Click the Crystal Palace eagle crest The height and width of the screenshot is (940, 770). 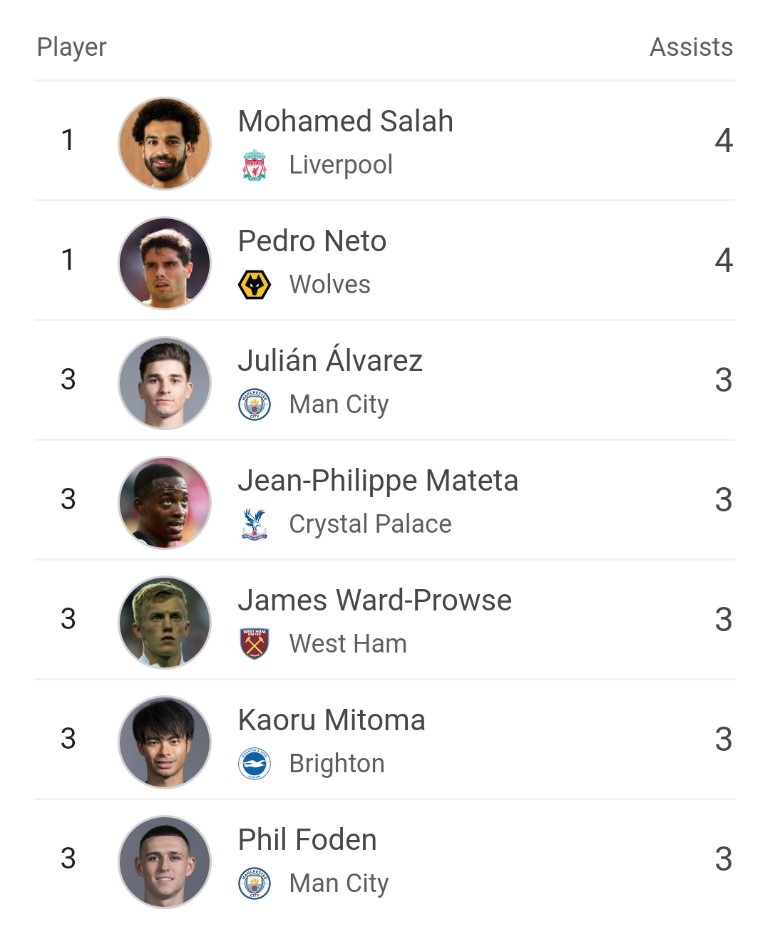(254, 524)
